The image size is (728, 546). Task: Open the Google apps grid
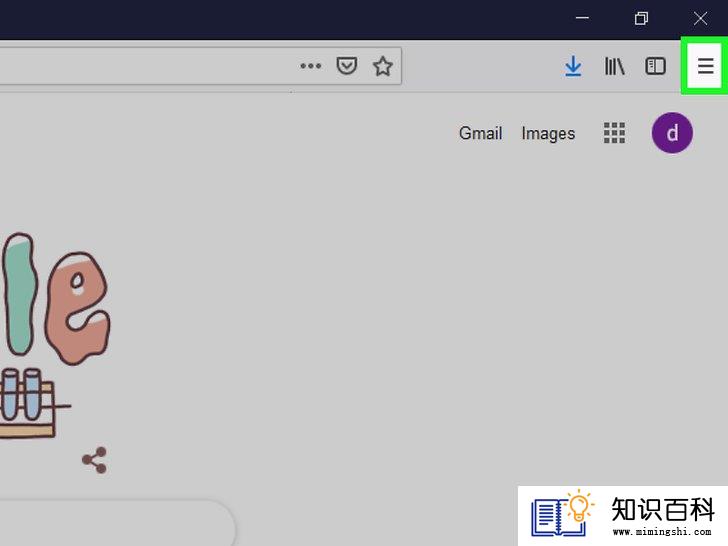614,133
